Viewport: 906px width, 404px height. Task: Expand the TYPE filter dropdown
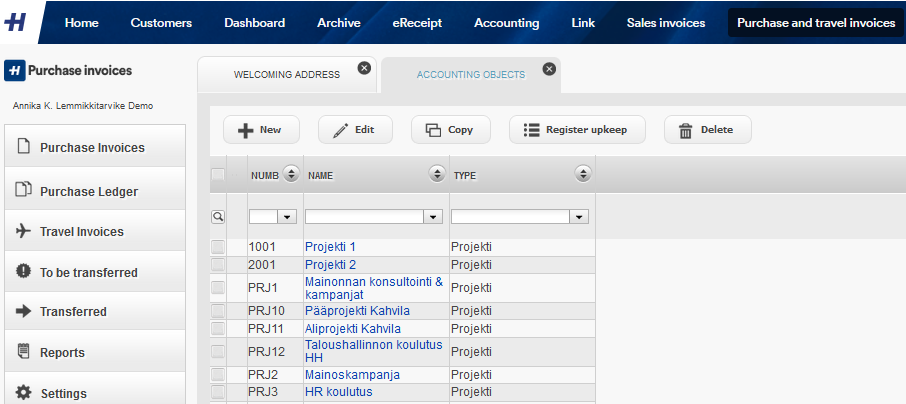(x=579, y=217)
